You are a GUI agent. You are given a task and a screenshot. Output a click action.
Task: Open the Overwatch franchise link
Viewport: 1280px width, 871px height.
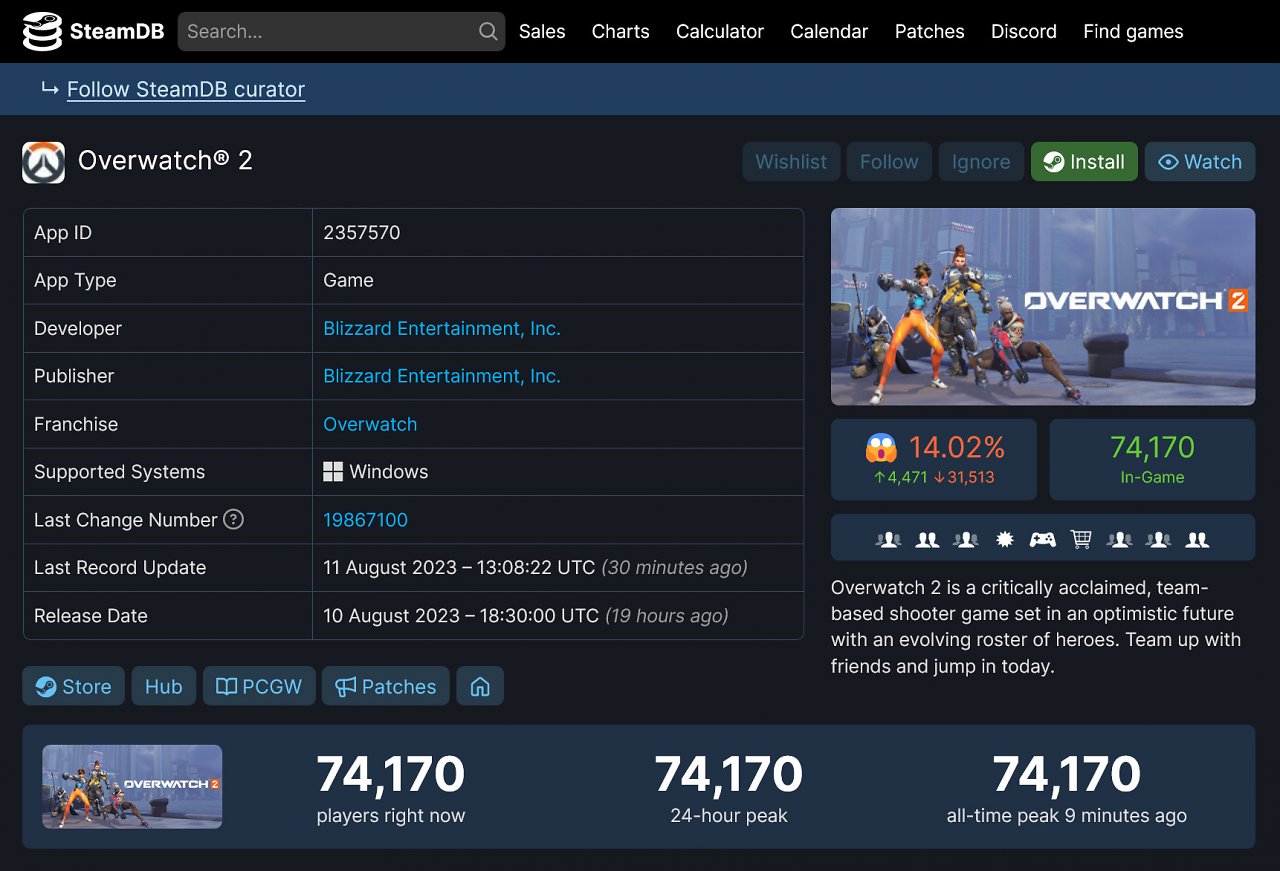click(370, 424)
